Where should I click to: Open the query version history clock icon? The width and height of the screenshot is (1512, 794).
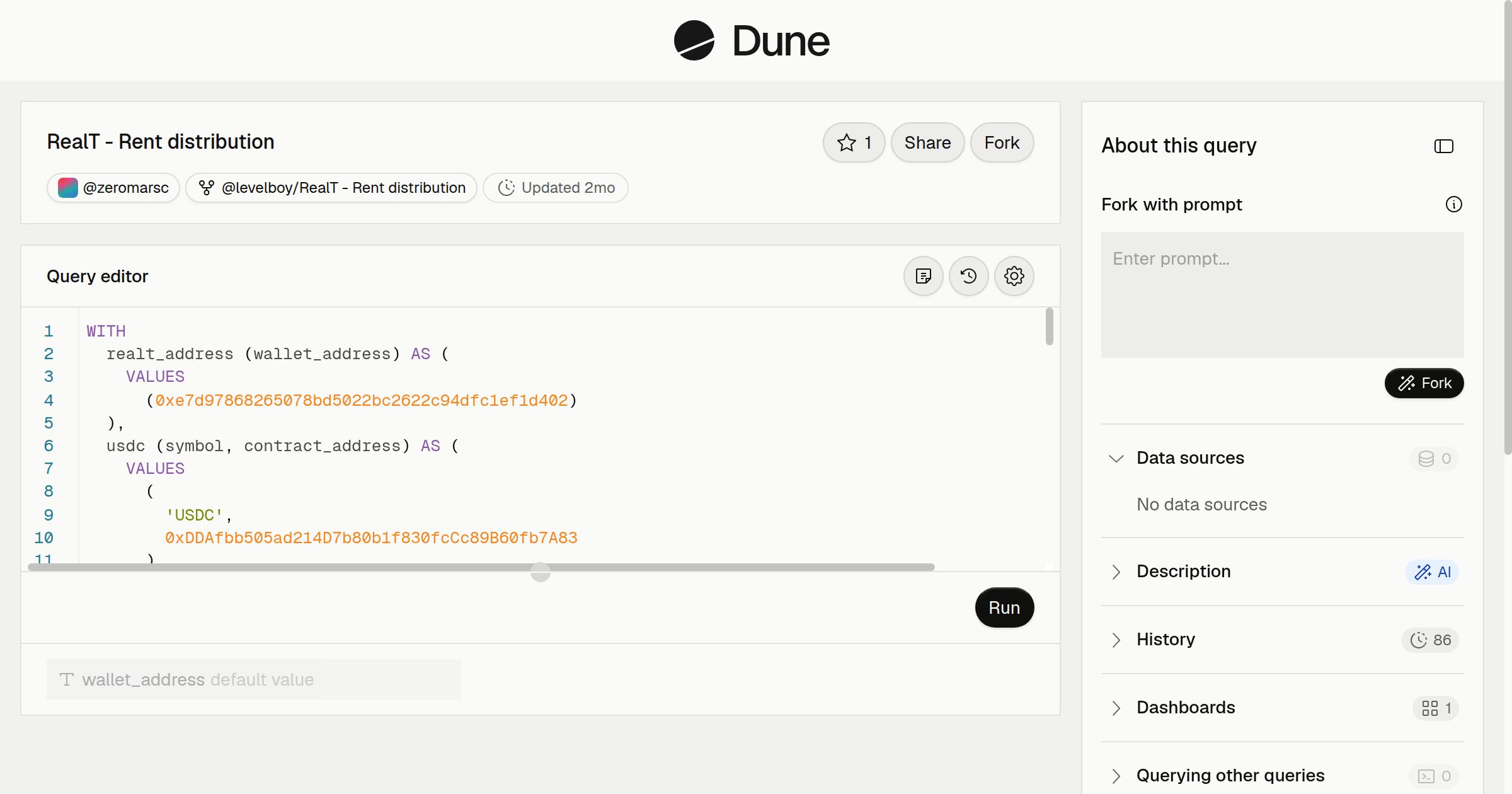point(968,276)
